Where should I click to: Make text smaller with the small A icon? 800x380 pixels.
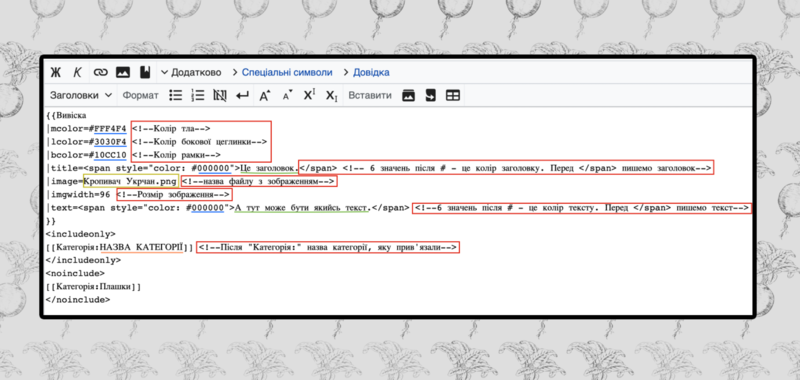[287, 95]
